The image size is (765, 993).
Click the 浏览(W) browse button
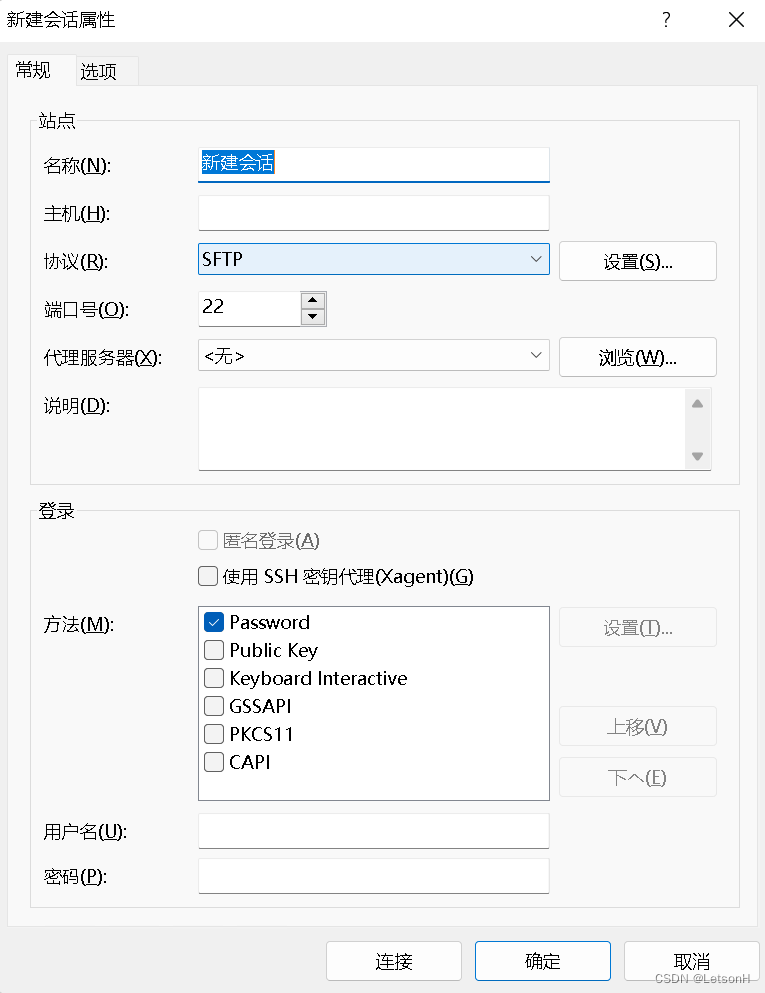(637, 357)
